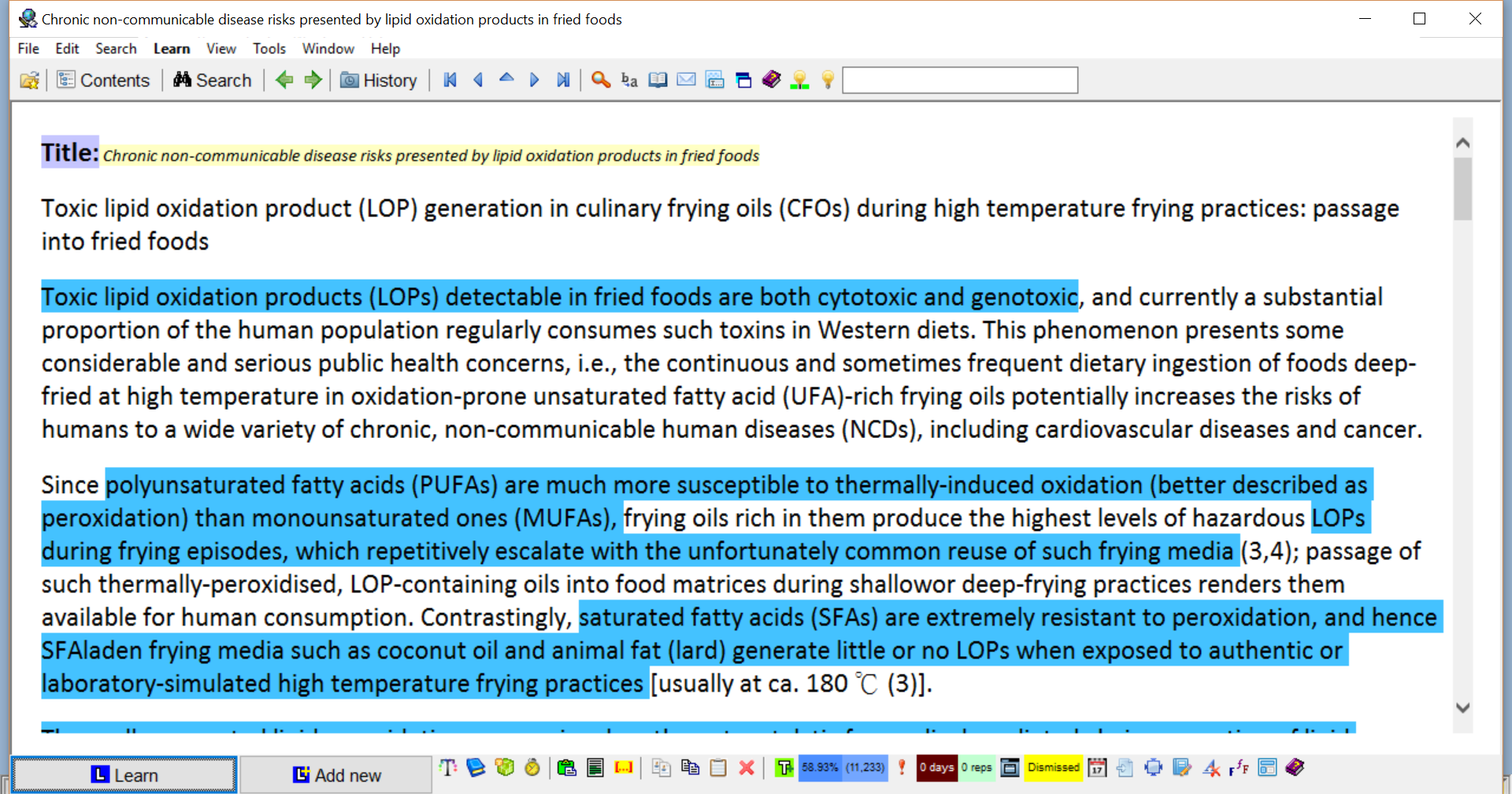
Task: Open the Help menu
Action: point(386,49)
